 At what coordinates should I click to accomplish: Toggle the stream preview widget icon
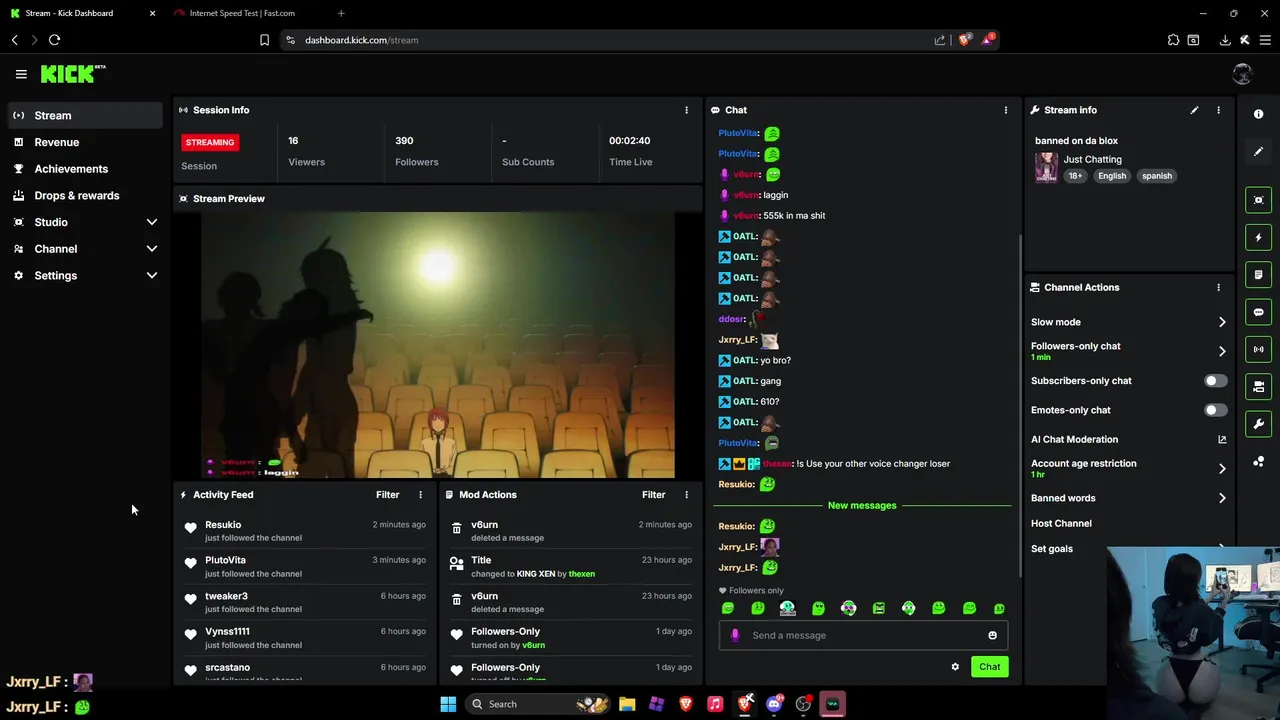point(1259,200)
